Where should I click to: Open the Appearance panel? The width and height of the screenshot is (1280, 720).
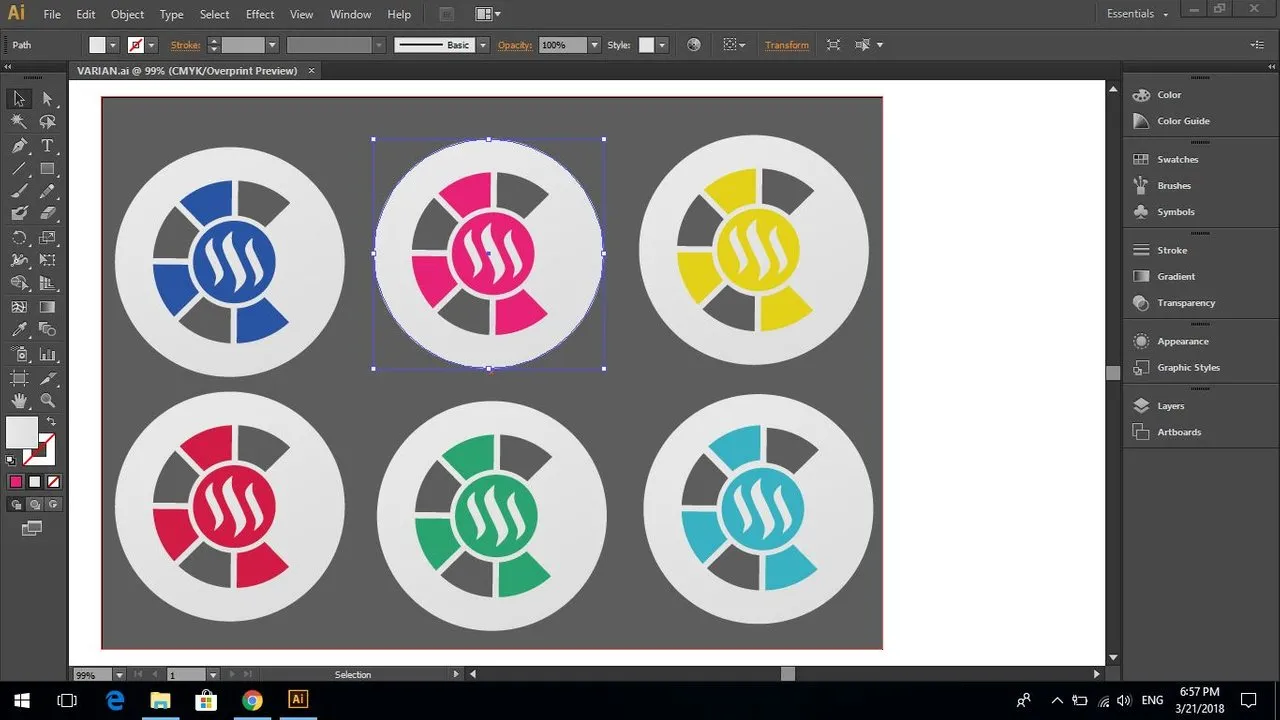(1182, 341)
